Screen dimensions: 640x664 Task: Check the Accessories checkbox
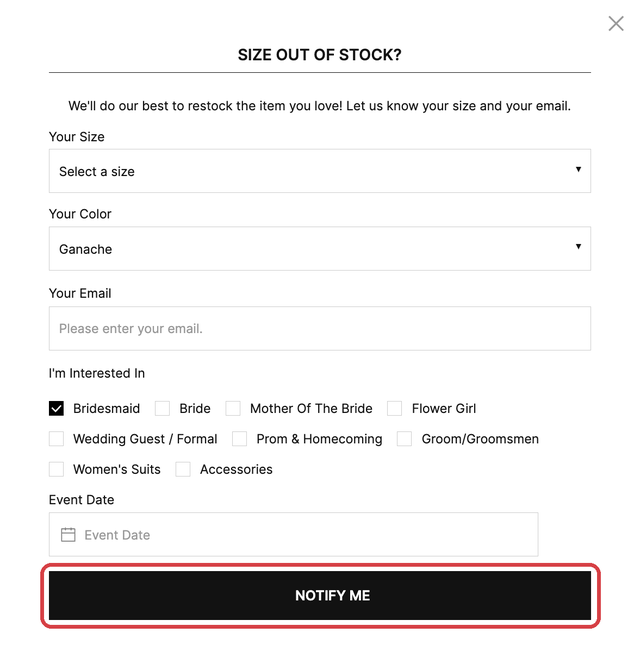[183, 470]
